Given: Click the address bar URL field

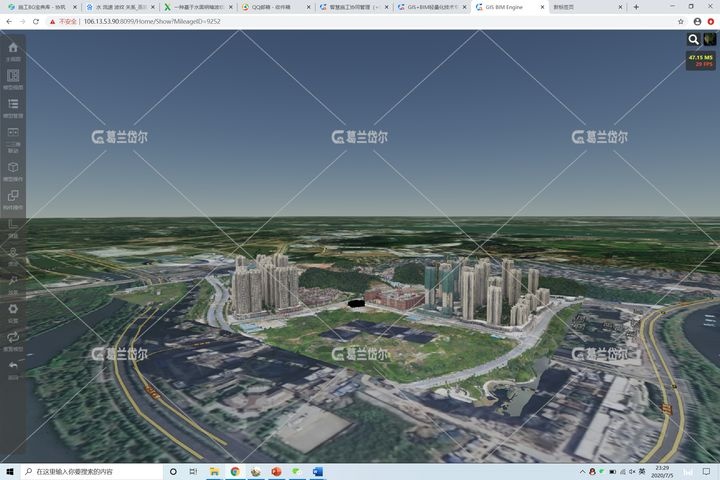Looking at the screenshot, I should click(x=150, y=21).
